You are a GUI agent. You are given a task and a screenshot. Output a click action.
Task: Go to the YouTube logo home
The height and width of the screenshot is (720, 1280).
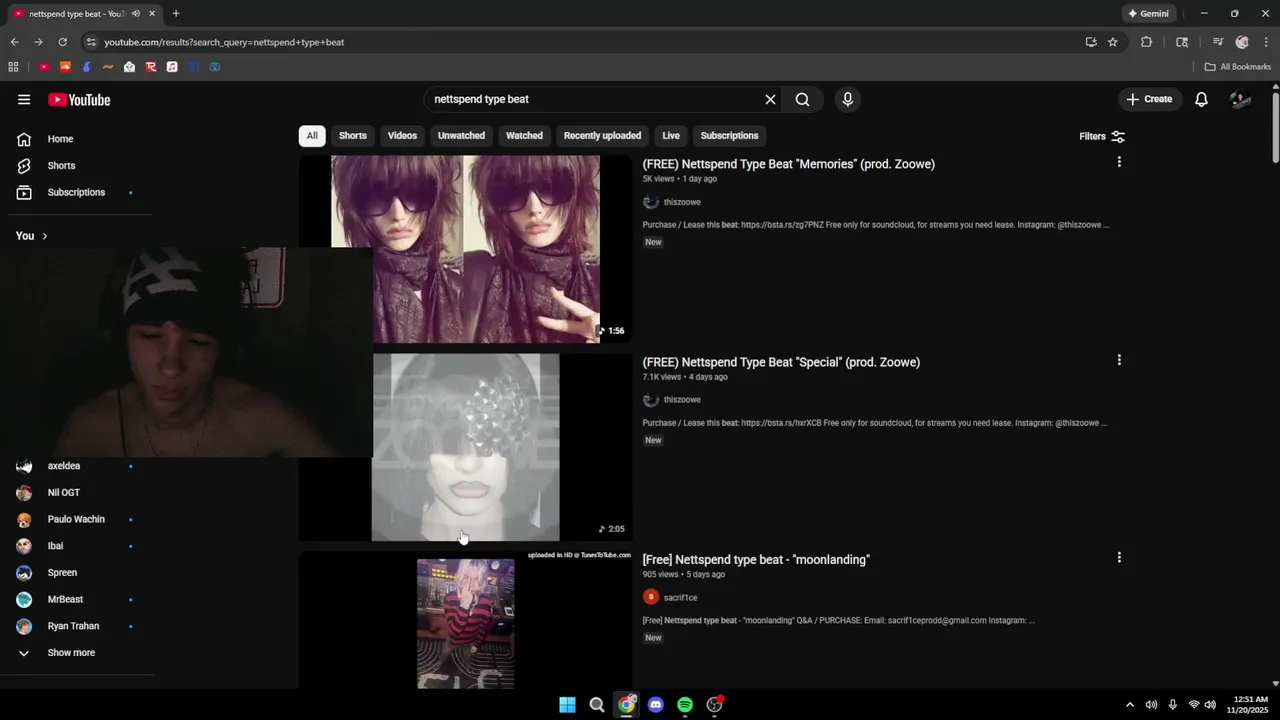(79, 99)
